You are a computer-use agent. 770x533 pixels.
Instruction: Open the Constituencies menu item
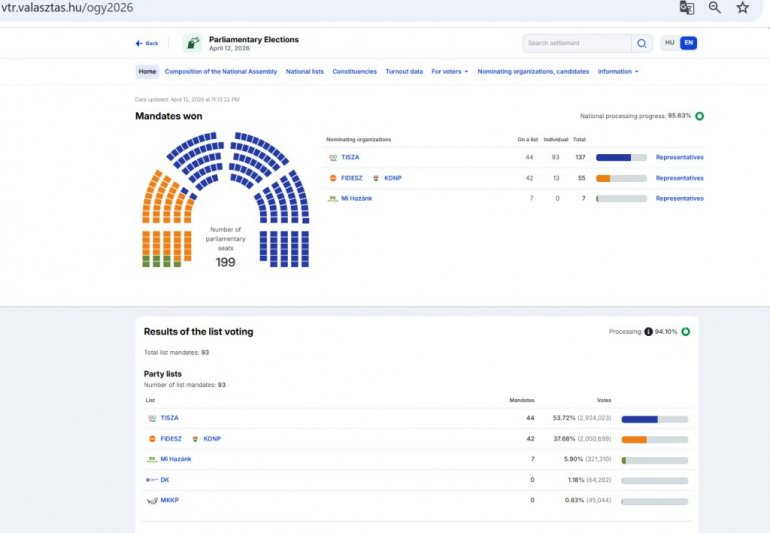click(354, 72)
